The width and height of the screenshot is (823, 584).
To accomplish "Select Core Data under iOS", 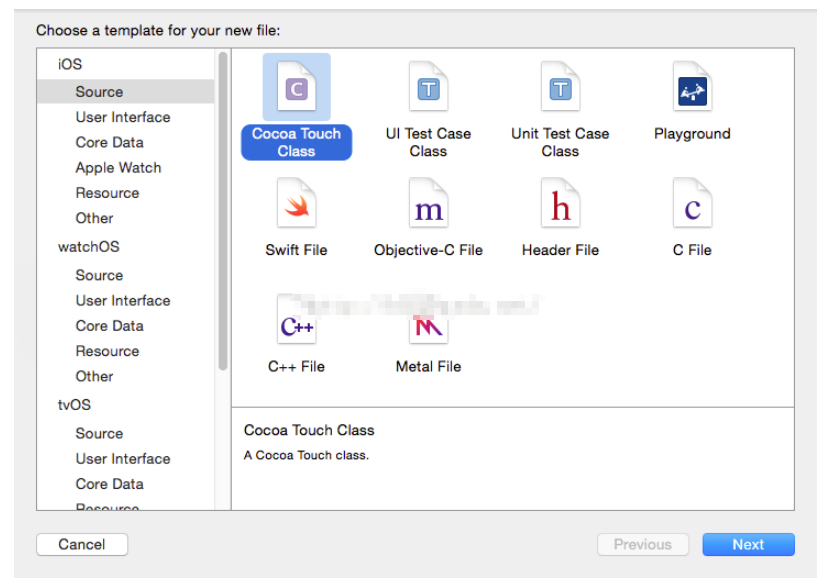I will click(x=109, y=142).
